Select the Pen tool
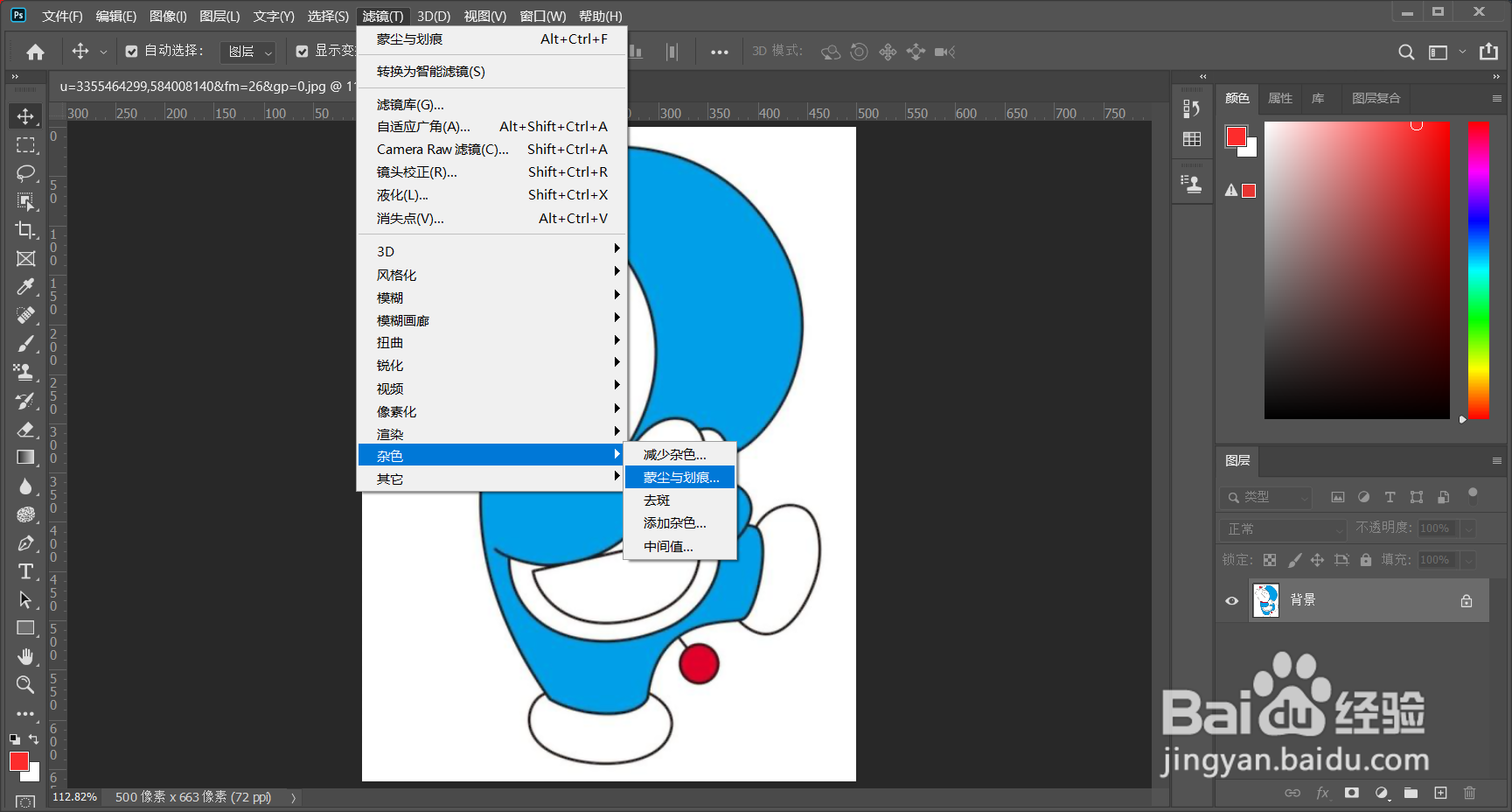The width and height of the screenshot is (1512, 812). 25,542
